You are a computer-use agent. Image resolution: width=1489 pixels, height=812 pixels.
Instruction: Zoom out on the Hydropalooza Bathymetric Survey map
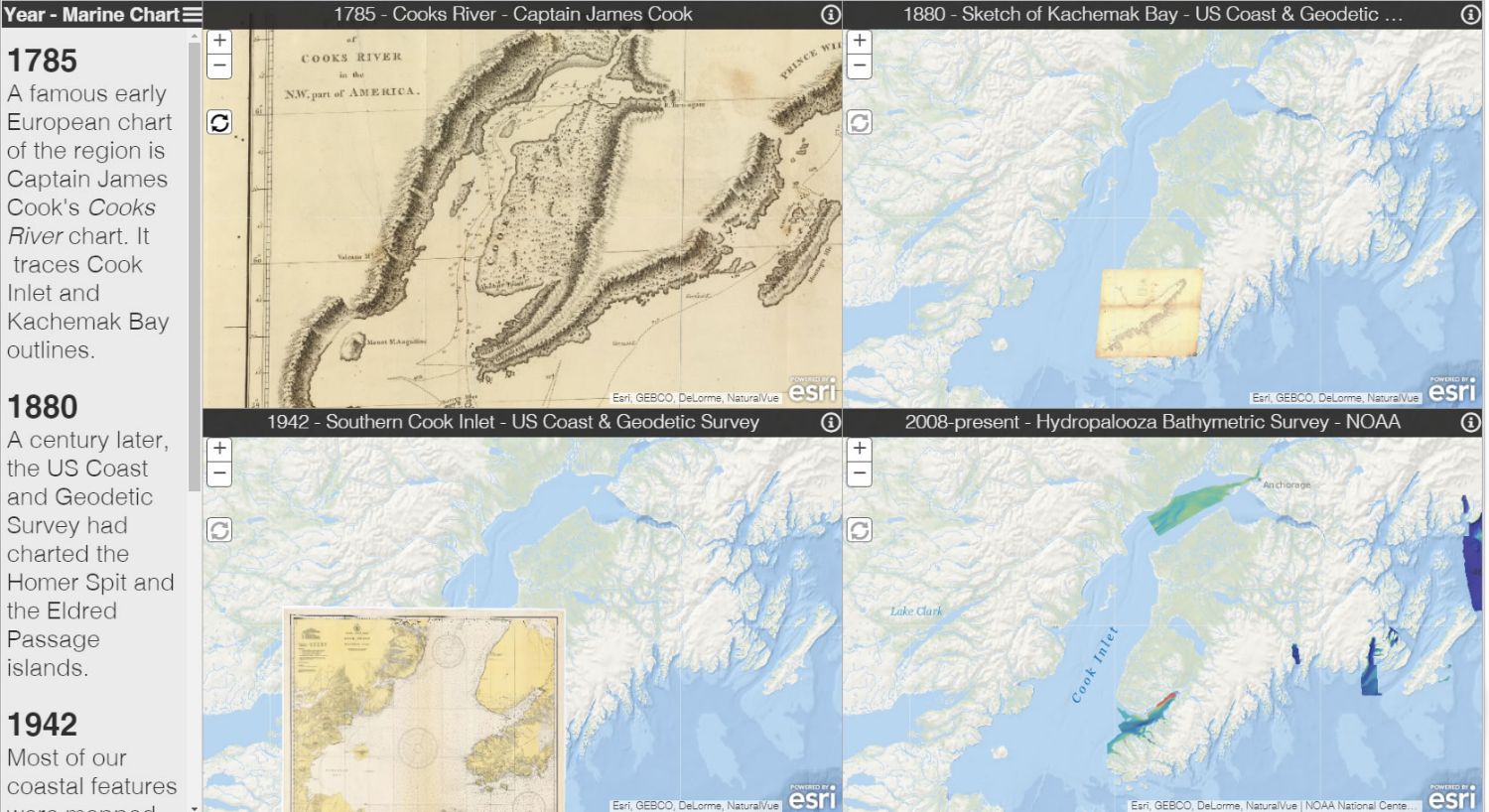point(860,474)
